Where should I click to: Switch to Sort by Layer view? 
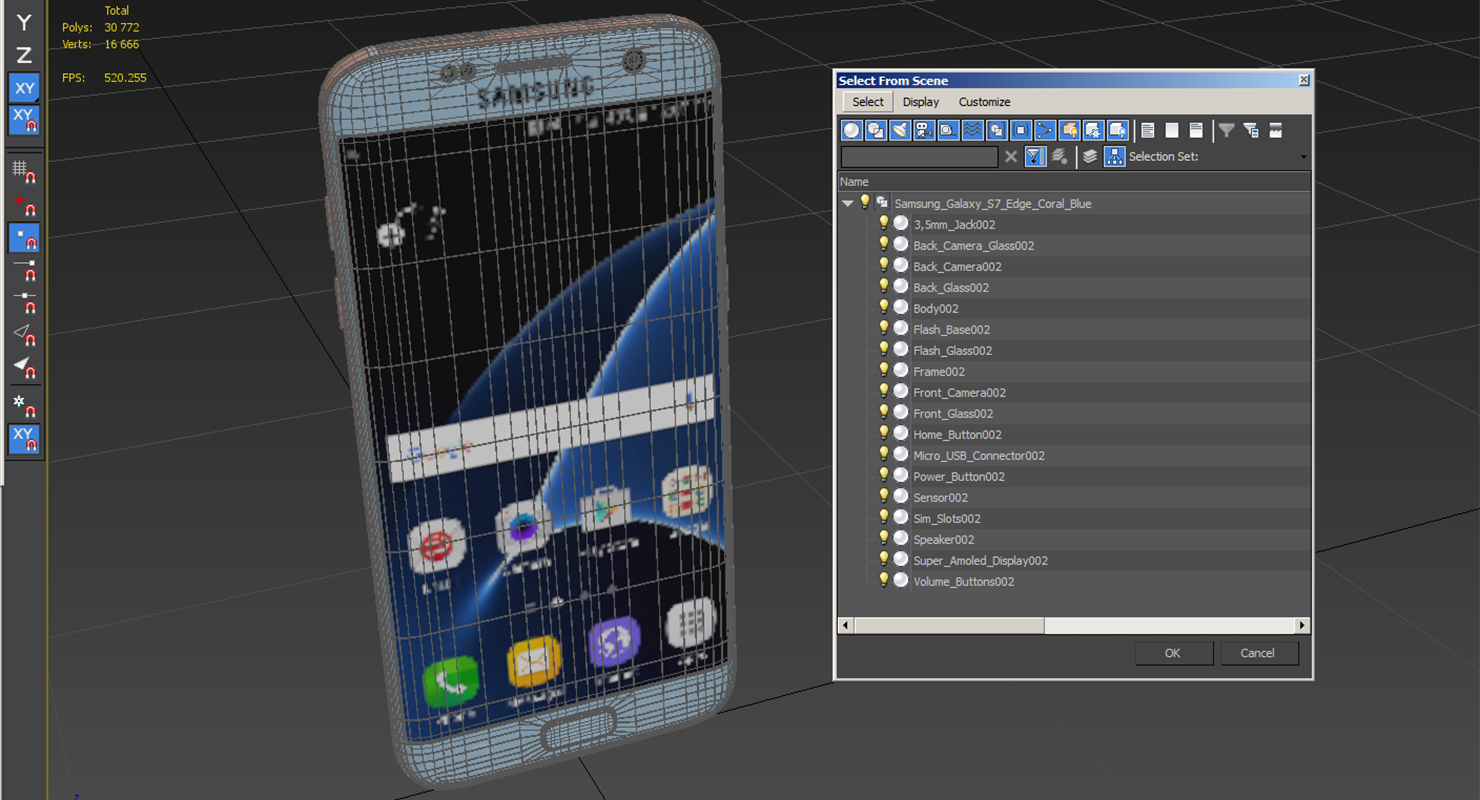(1090, 156)
